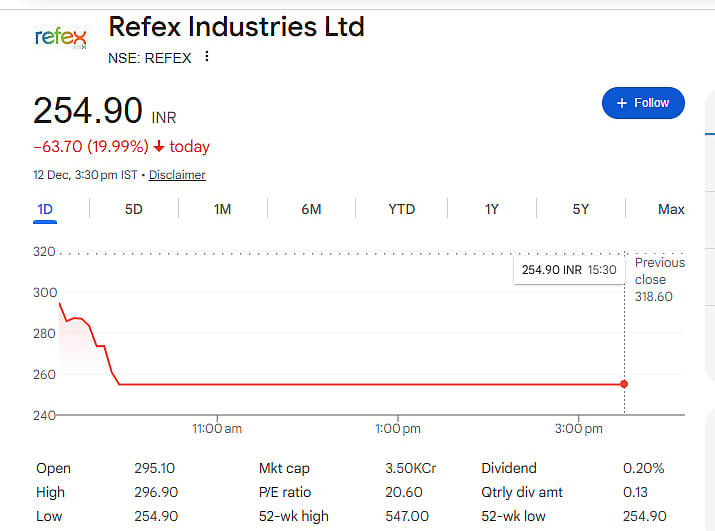715x531 pixels.
Task: Click the red endpoint dot on chart
Action: 624,384
